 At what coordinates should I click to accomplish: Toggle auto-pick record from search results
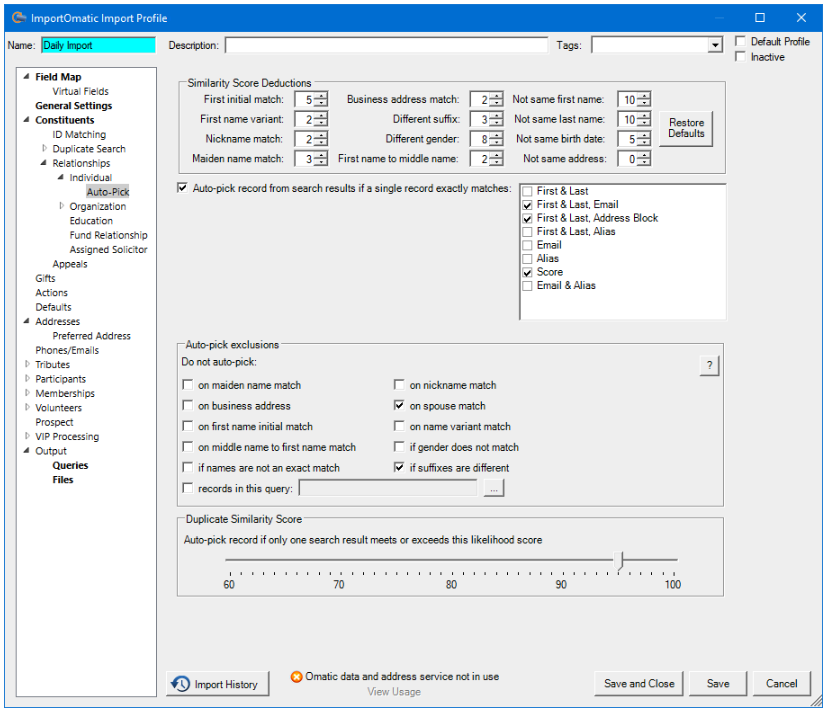[x=182, y=188]
